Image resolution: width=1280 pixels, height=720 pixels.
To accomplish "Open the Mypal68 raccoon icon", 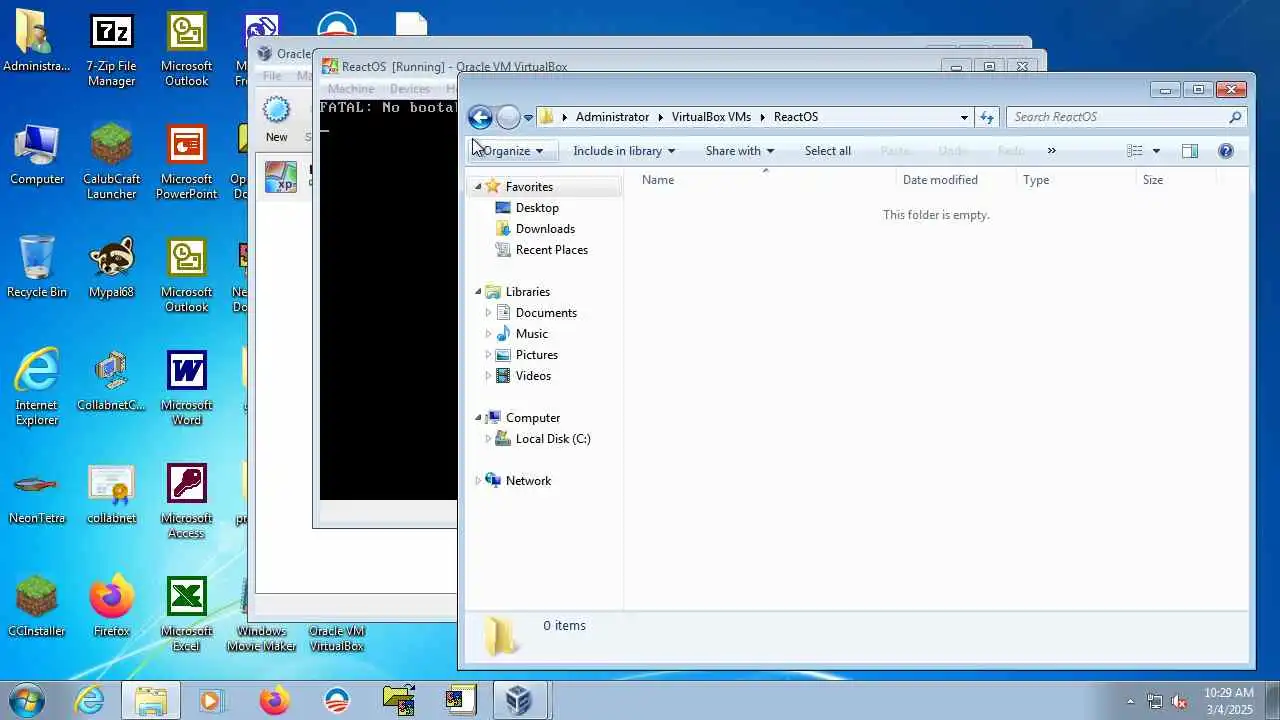I will point(111,267).
